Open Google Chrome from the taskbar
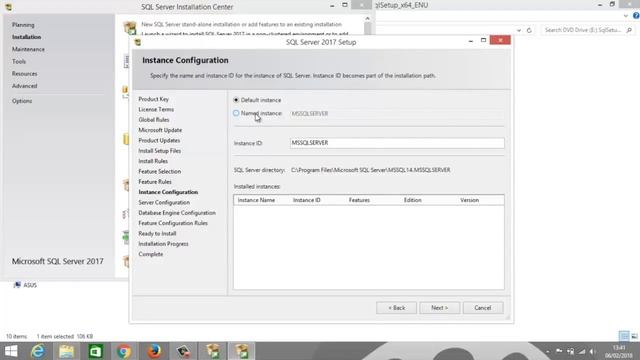The width and height of the screenshot is (640, 360). [x=124, y=351]
